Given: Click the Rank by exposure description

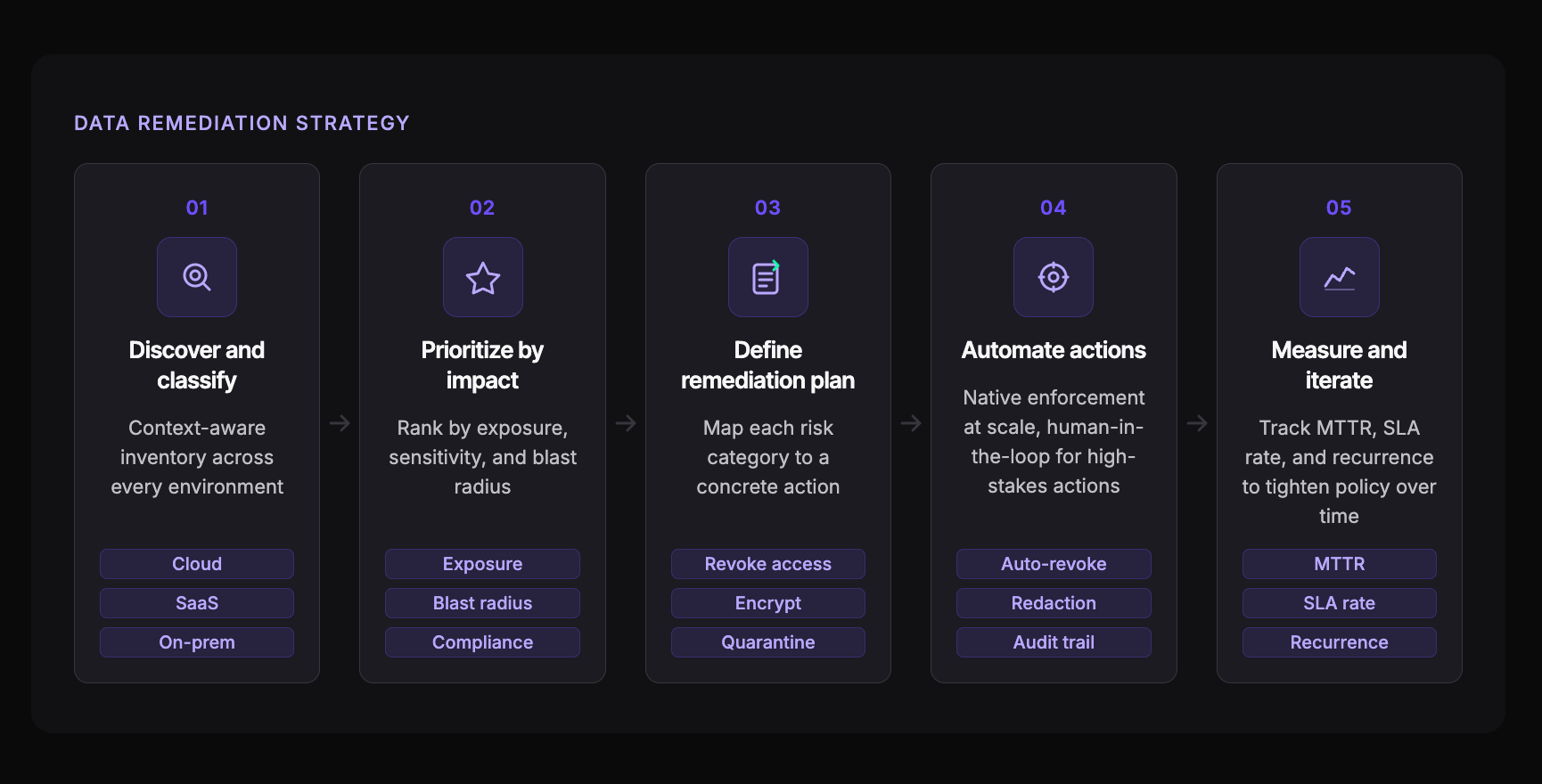Looking at the screenshot, I should 482,457.
